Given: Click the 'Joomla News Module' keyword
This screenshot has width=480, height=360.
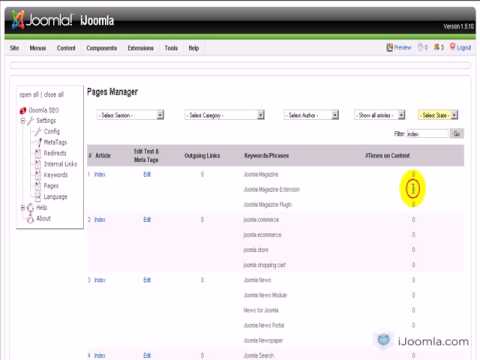Looking at the screenshot, I should pyautogui.click(x=265, y=295).
